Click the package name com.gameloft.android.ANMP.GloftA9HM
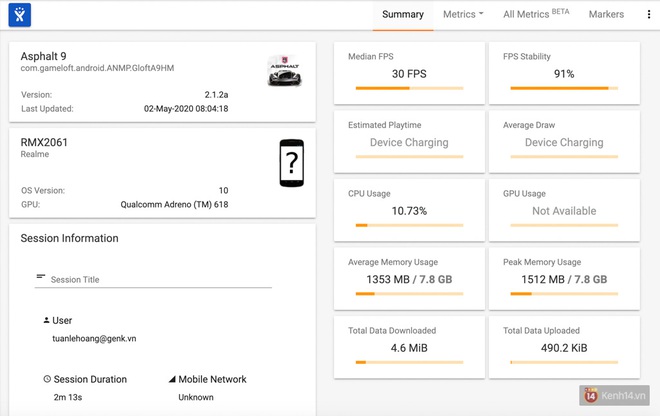This screenshot has height=416, width=660. tap(97, 68)
